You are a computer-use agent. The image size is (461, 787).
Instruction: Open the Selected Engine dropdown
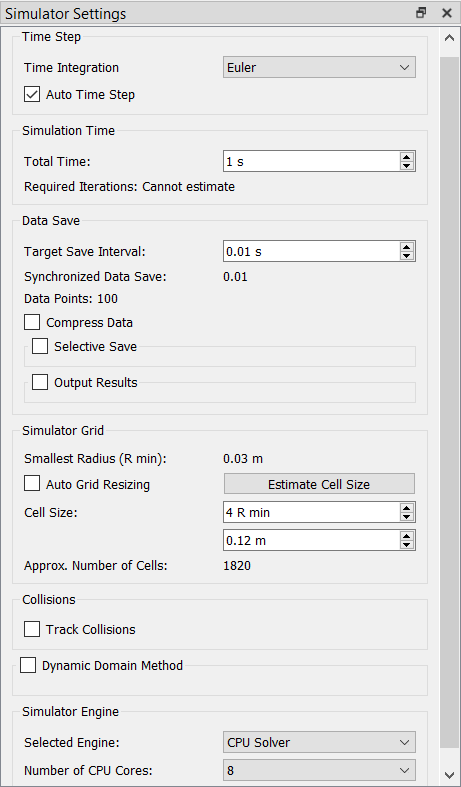[319, 742]
